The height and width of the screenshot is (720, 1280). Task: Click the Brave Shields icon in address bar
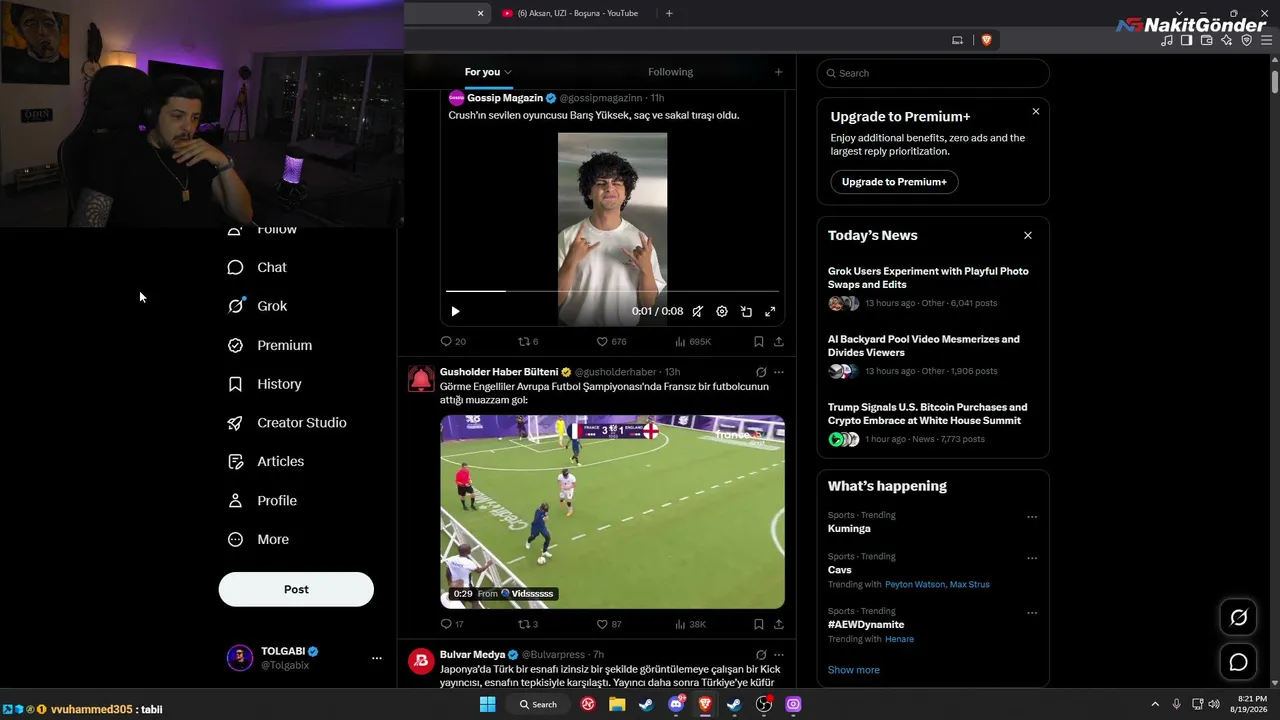[x=987, y=40]
